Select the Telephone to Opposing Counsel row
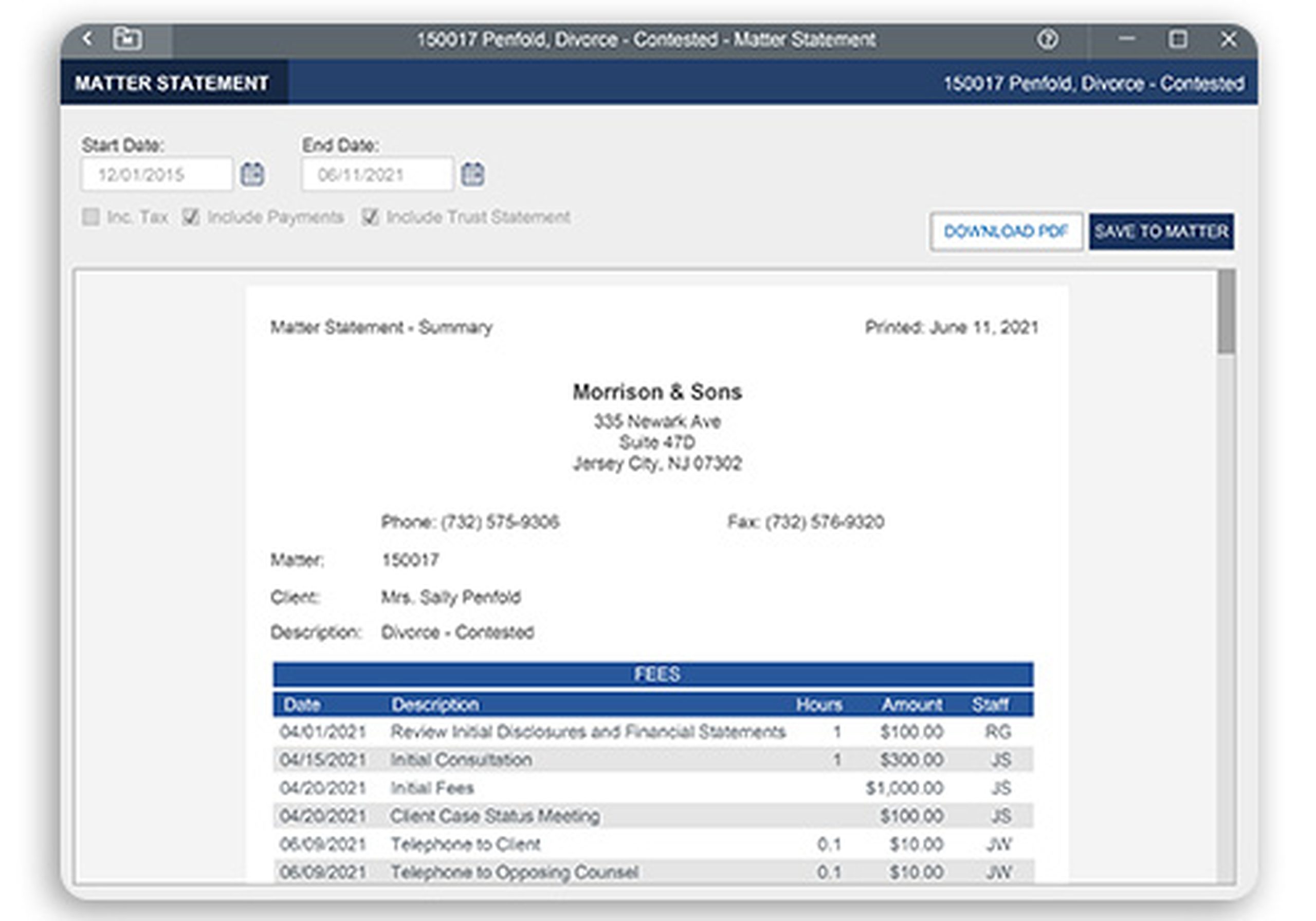Image resolution: width=1316 pixels, height=921 pixels. pos(653,872)
